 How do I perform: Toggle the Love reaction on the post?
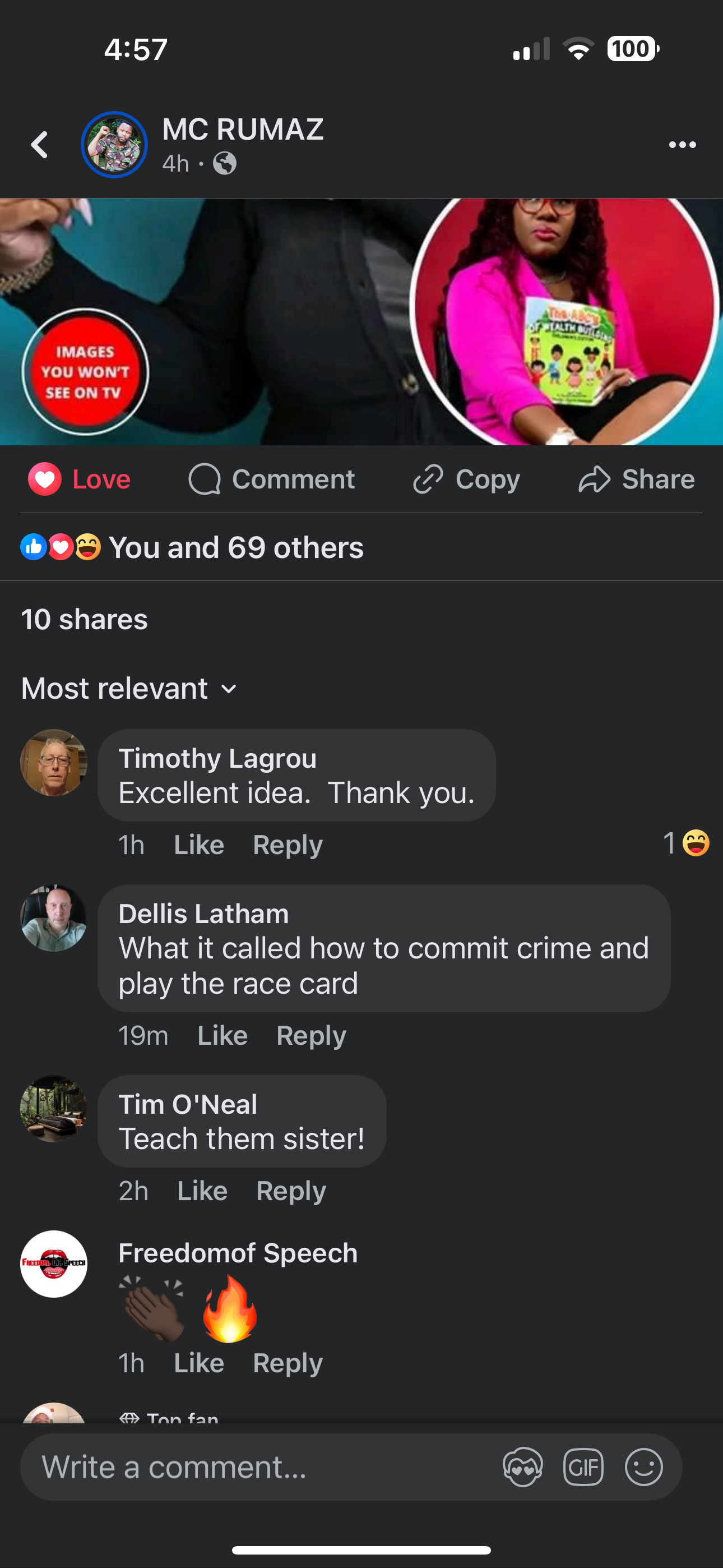(79, 479)
